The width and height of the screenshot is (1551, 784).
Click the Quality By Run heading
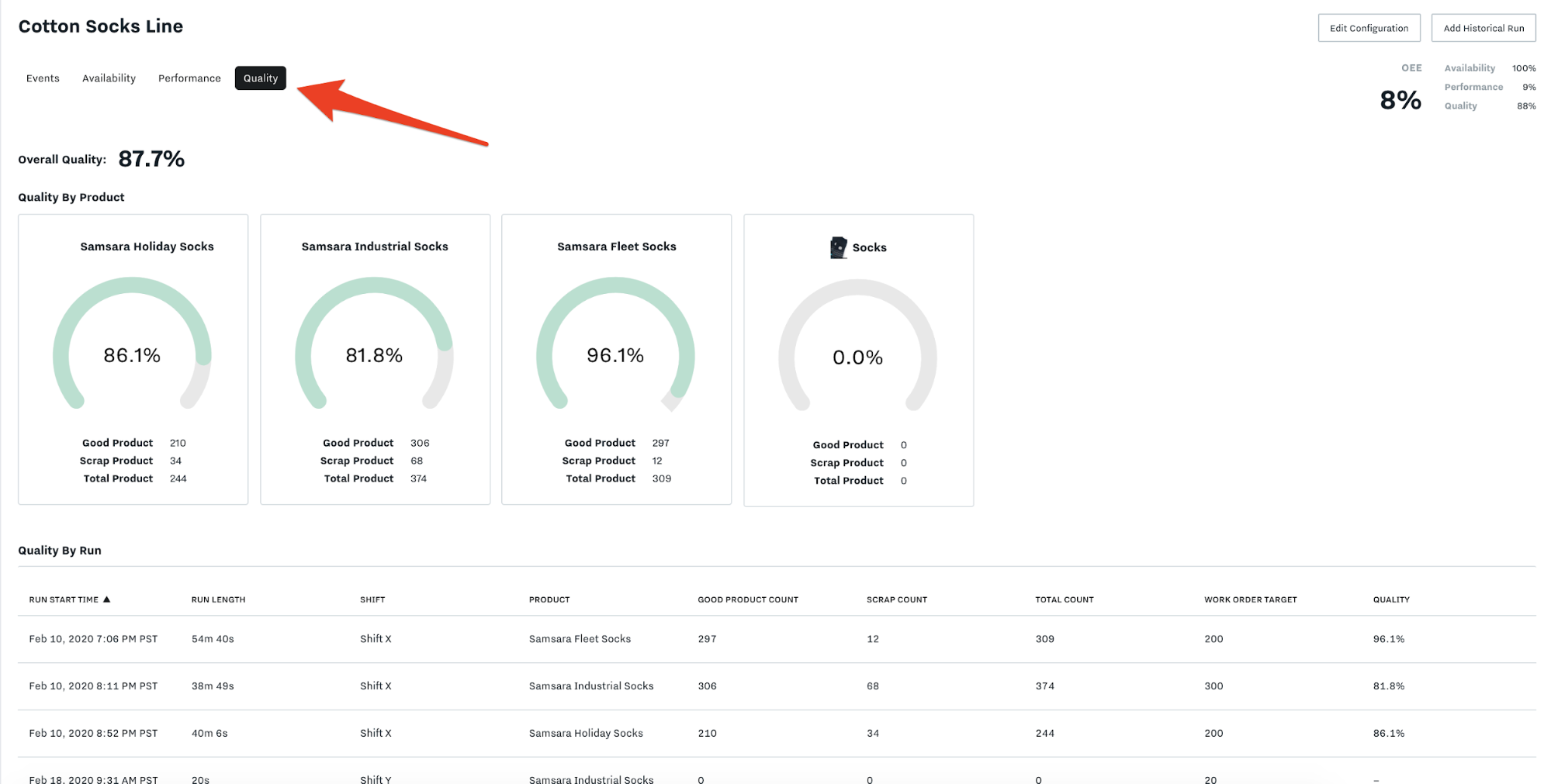tap(60, 551)
